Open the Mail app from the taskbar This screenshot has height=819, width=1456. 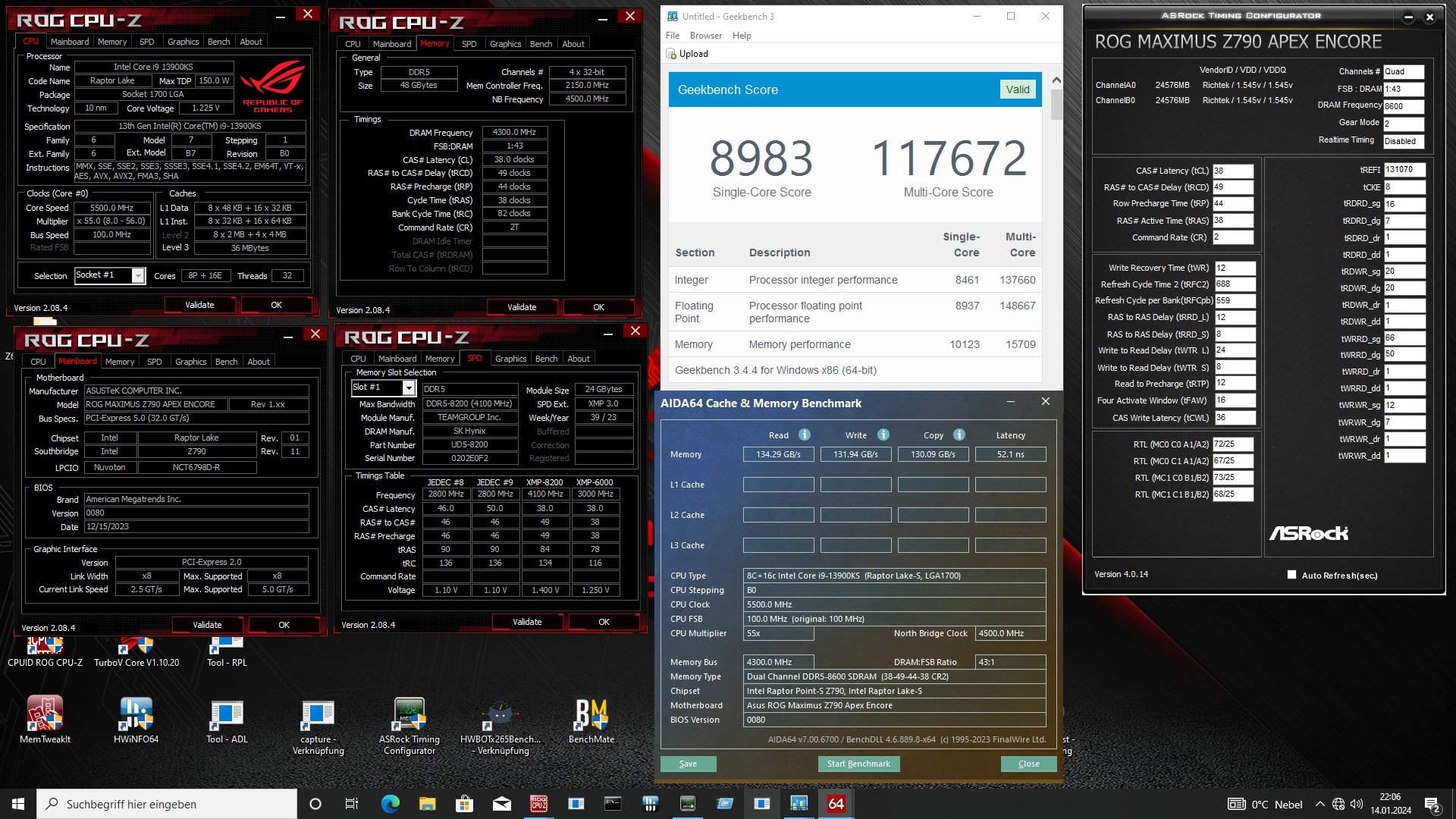[x=501, y=804]
